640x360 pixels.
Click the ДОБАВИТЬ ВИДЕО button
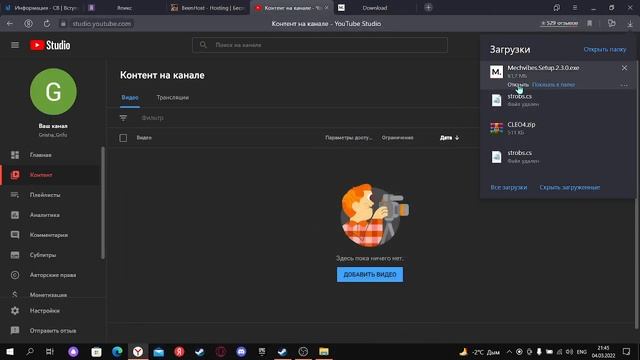coord(370,274)
